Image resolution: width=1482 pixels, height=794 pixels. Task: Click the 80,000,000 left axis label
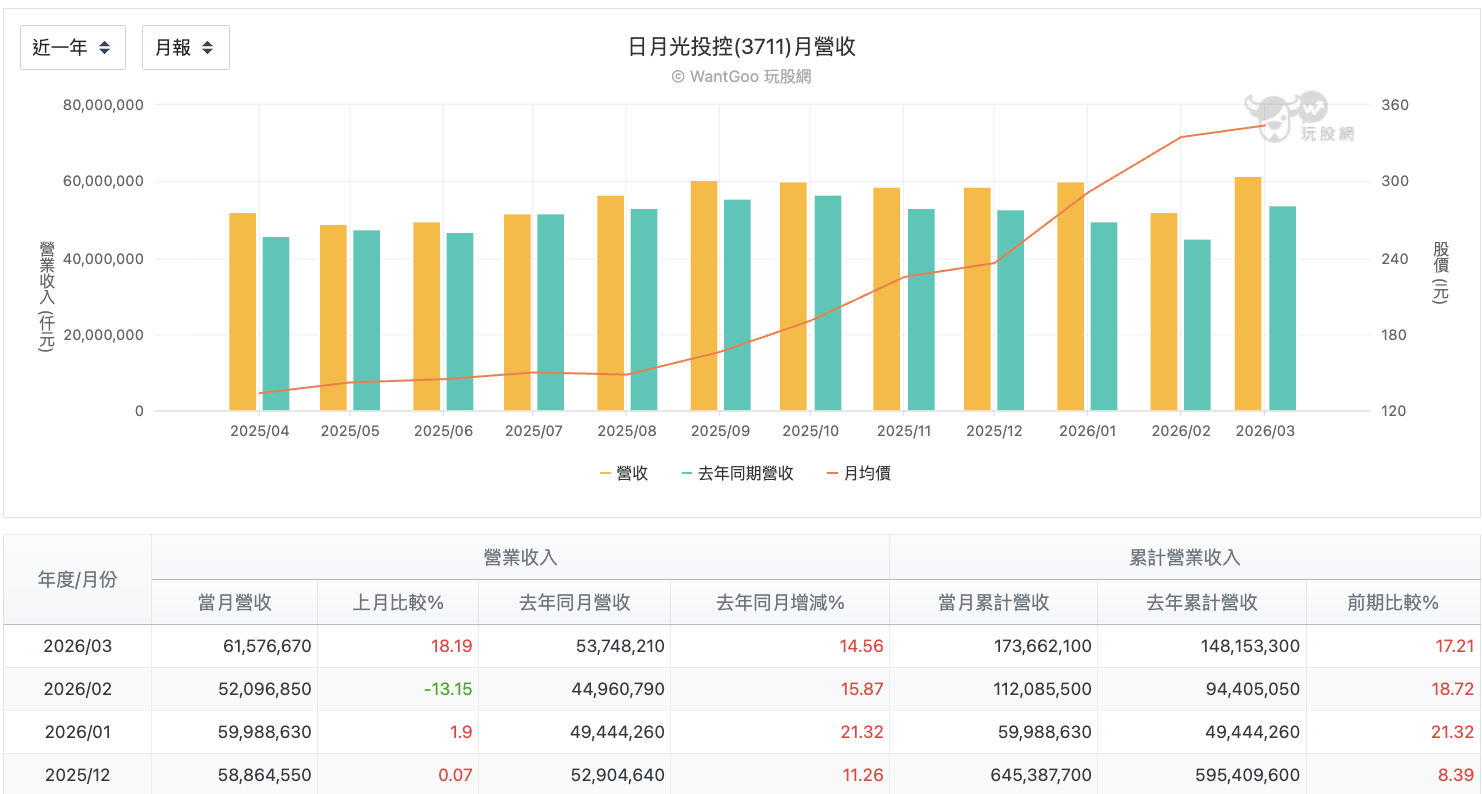tap(103, 105)
